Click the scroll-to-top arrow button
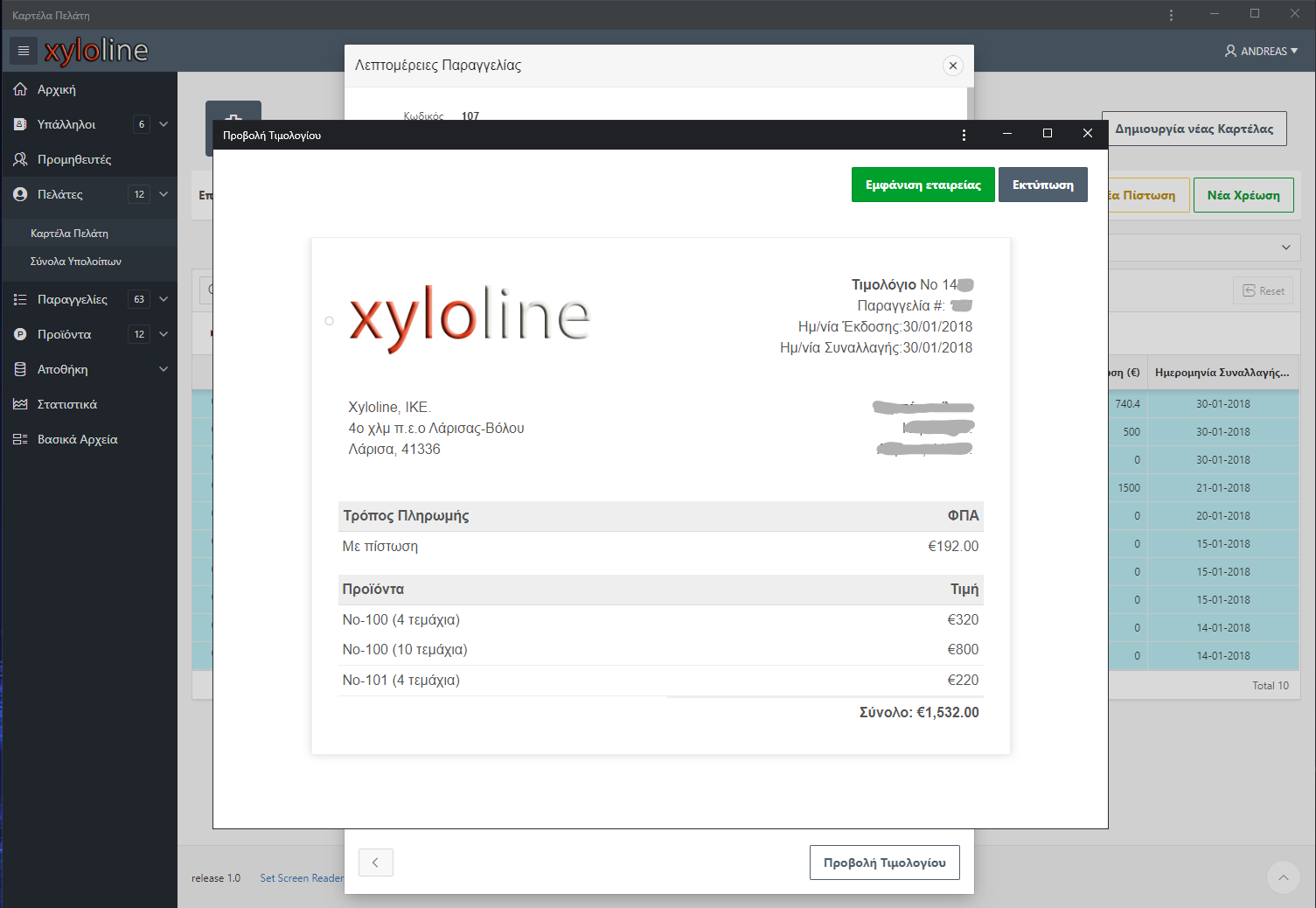The width and height of the screenshot is (1316, 908). click(x=1283, y=877)
